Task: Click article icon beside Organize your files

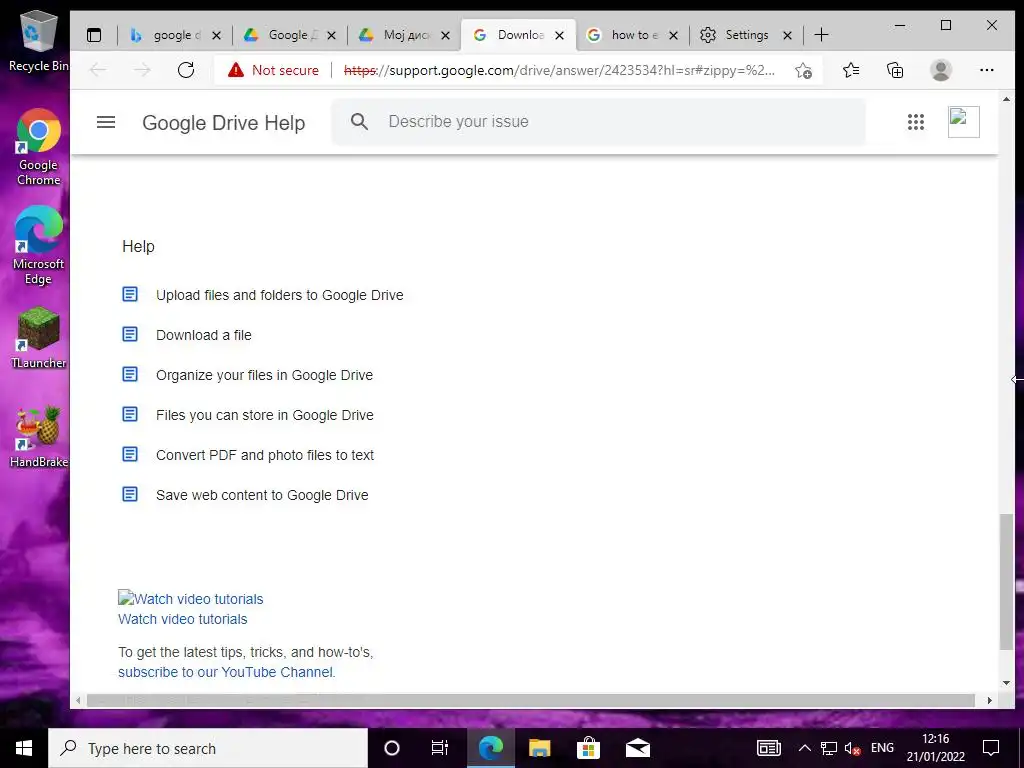Action: 130,374
